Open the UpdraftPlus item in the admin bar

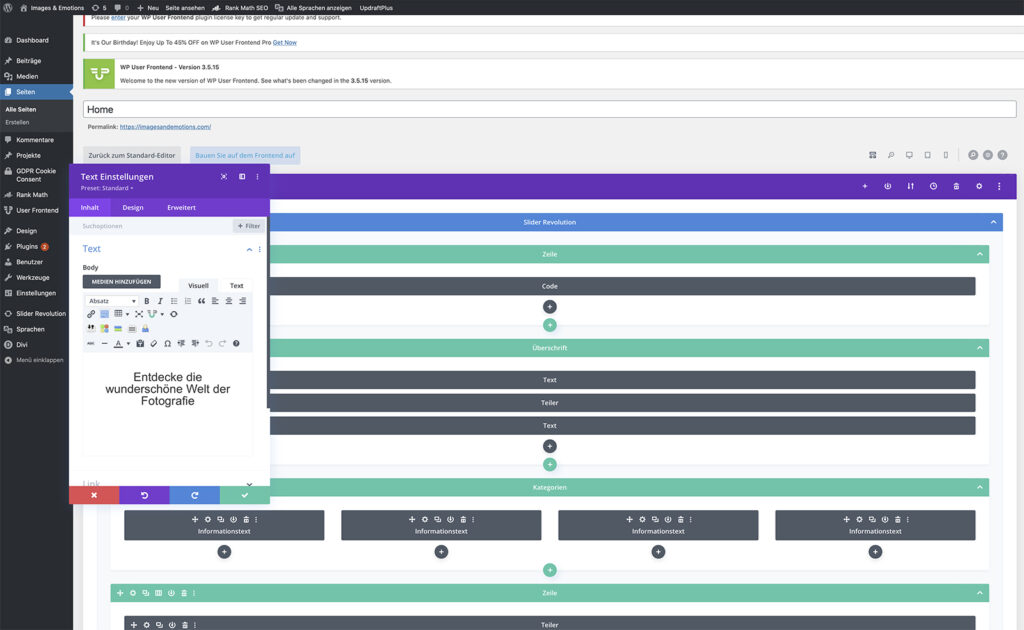376,8
